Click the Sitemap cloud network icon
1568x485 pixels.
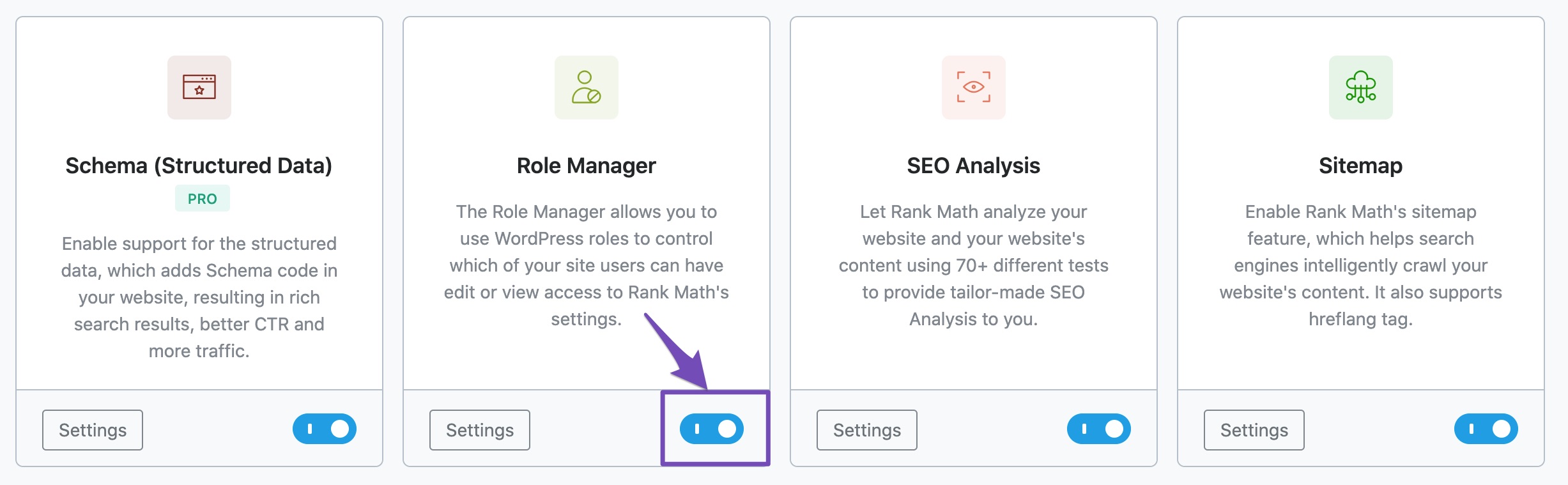(x=1360, y=88)
